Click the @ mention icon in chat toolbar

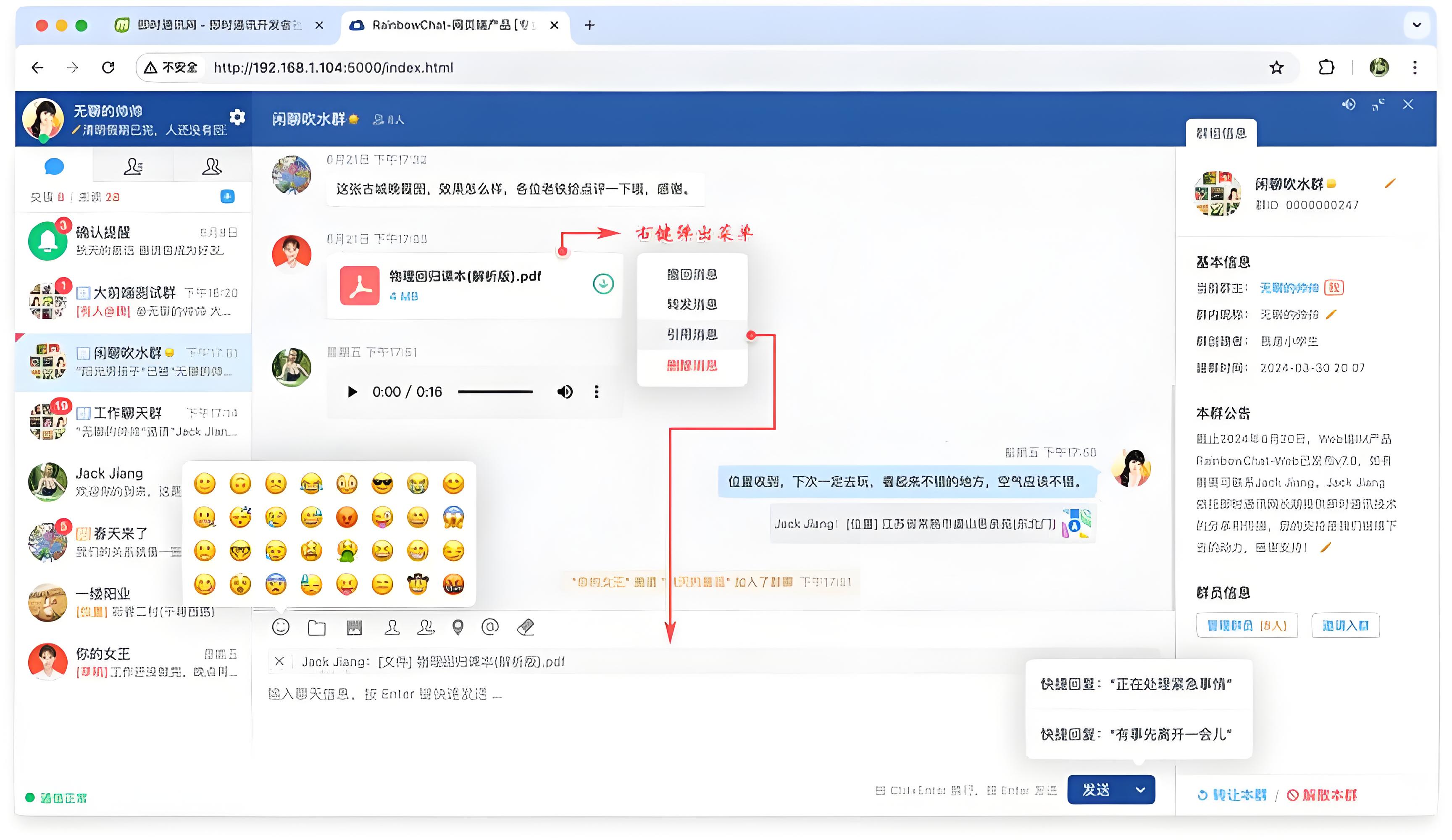pyautogui.click(x=490, y=626)
